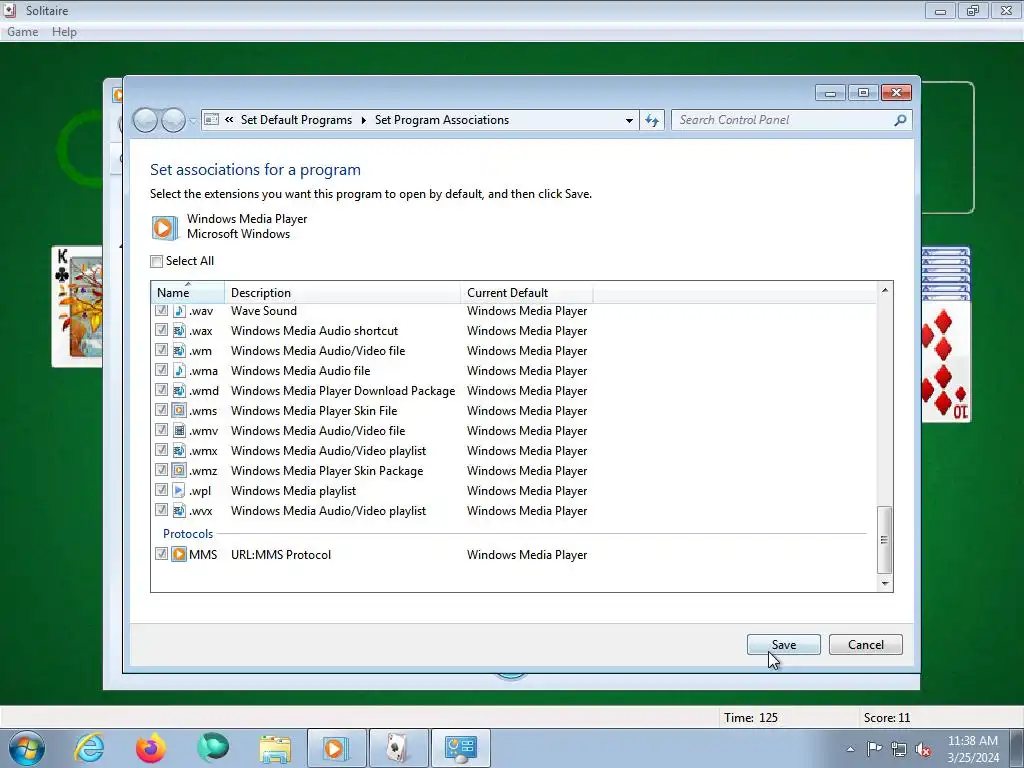The image size is (1024, 768).
Task: Click the .wma file type icon
Action: click(x=179, y=370)
